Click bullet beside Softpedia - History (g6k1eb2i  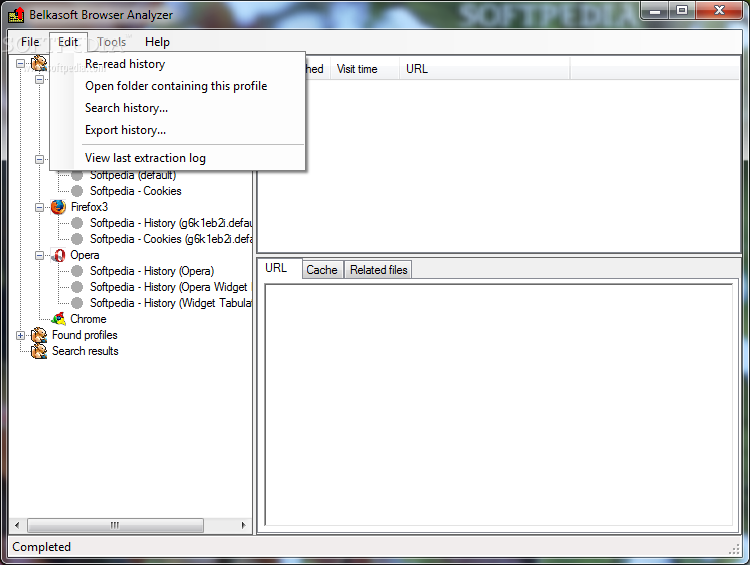(77, 223)
